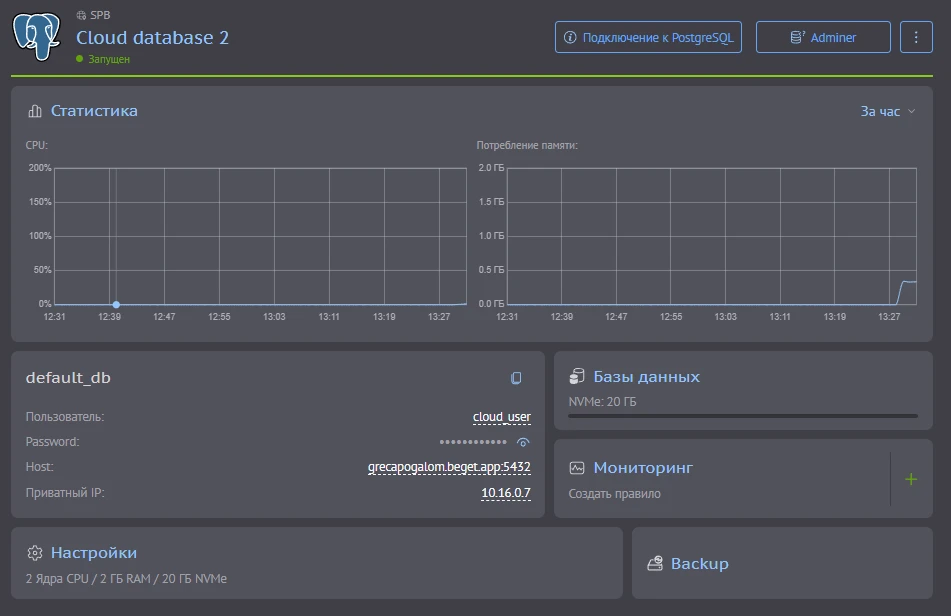Click the Статистика bar chart icon
This screenshot has height=616, width=951.
tap(35, 111)
